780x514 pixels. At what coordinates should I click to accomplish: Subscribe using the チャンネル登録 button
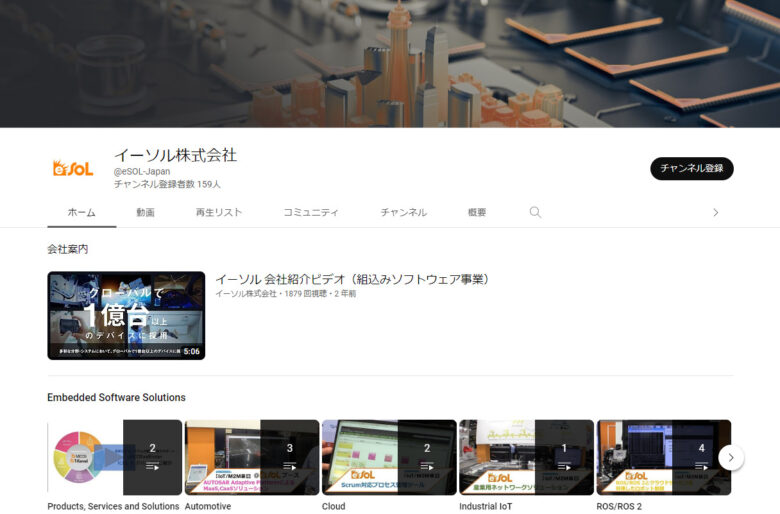(692, 168)
